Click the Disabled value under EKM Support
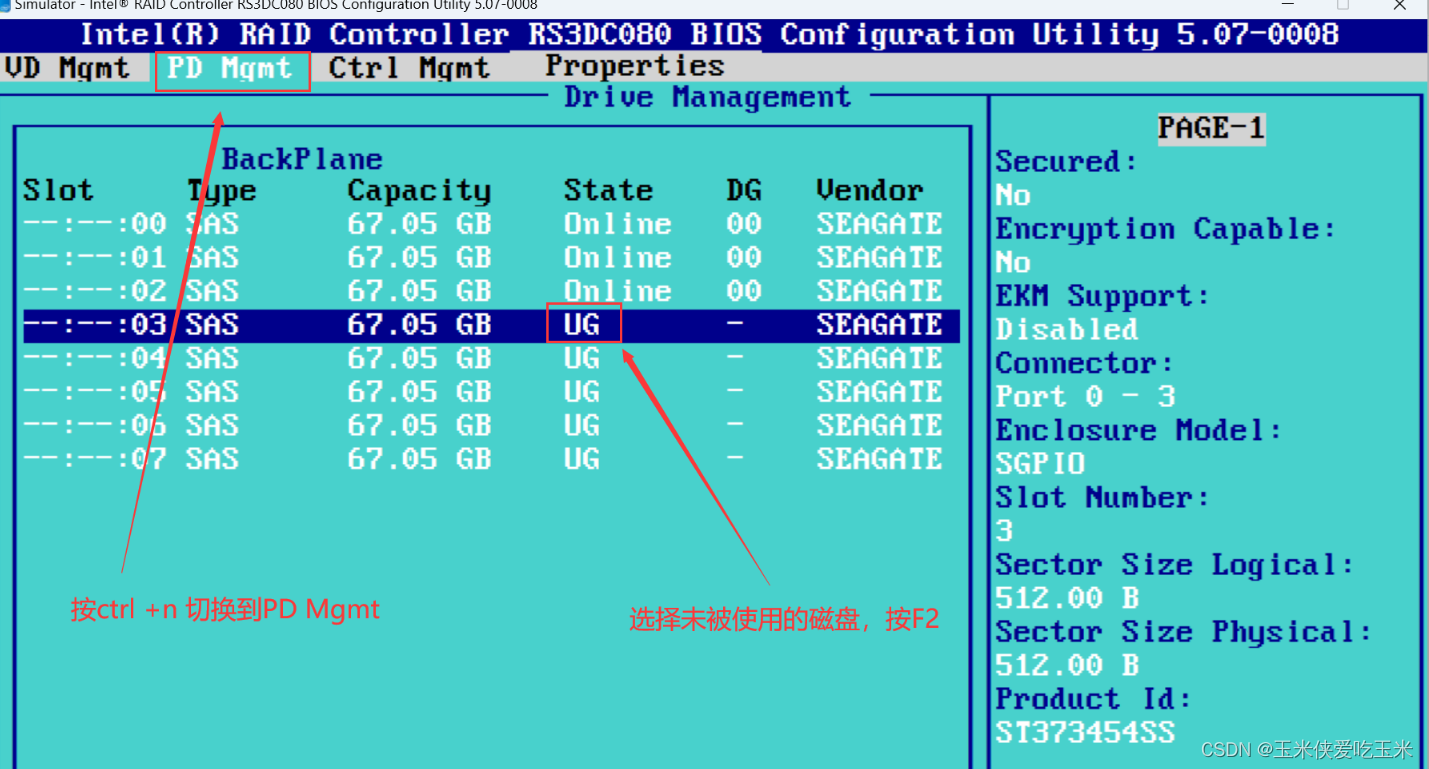Screen dimensions: 1429x769 (1066, 330)
